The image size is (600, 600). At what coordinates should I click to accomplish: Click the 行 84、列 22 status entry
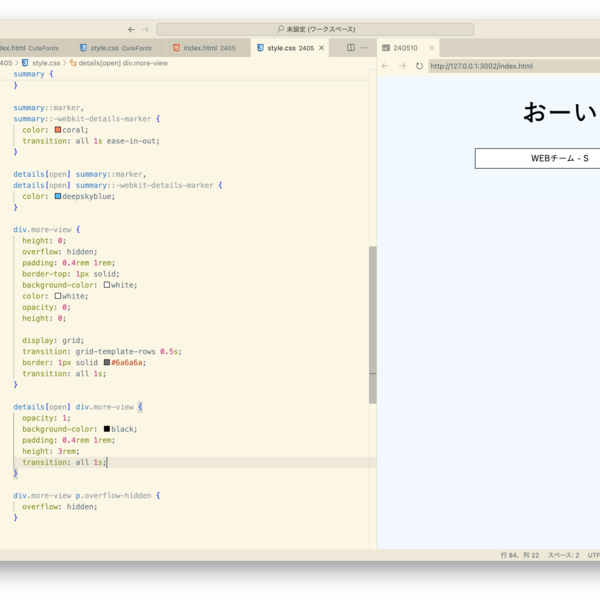coord(520,555)
